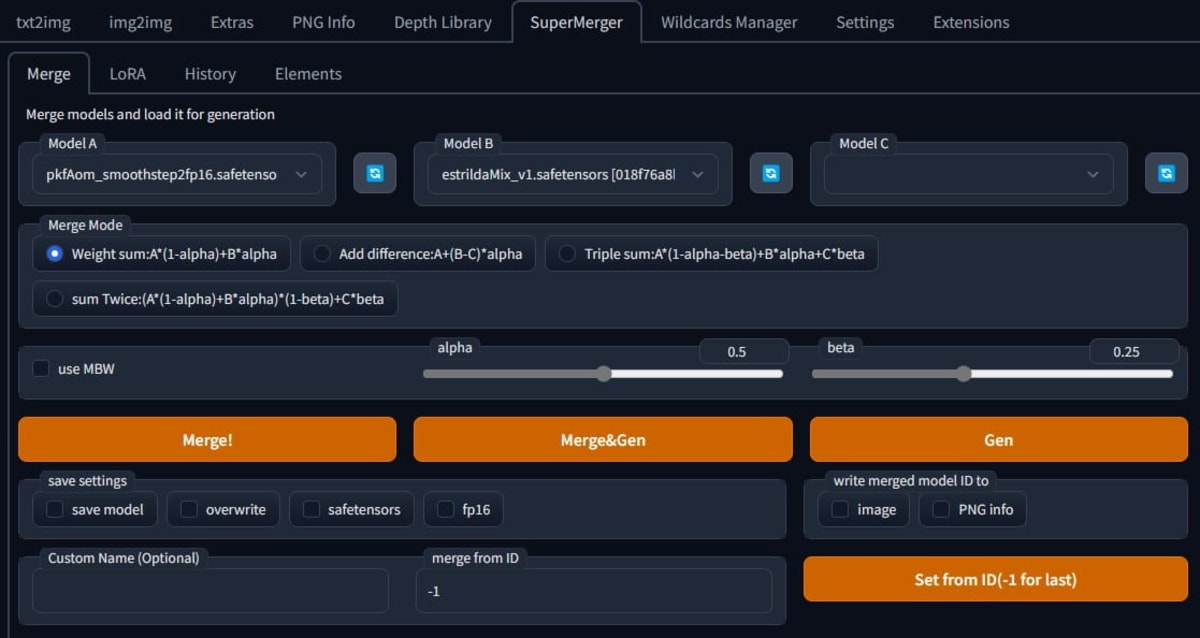Enable the safetensors save setting
Image resolution: width=1200 pixels, height=638 pixels.
(312, 510)
